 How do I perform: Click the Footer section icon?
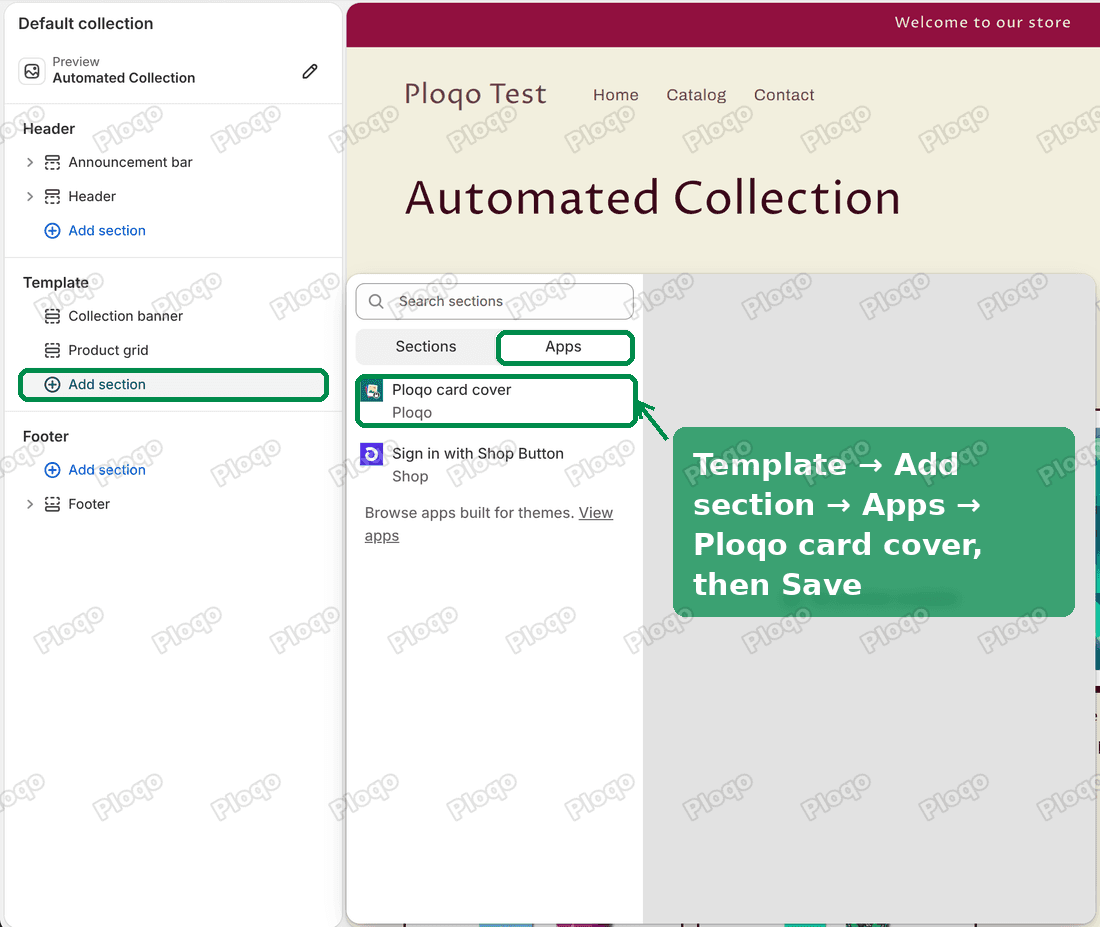(x=52, y=504)
